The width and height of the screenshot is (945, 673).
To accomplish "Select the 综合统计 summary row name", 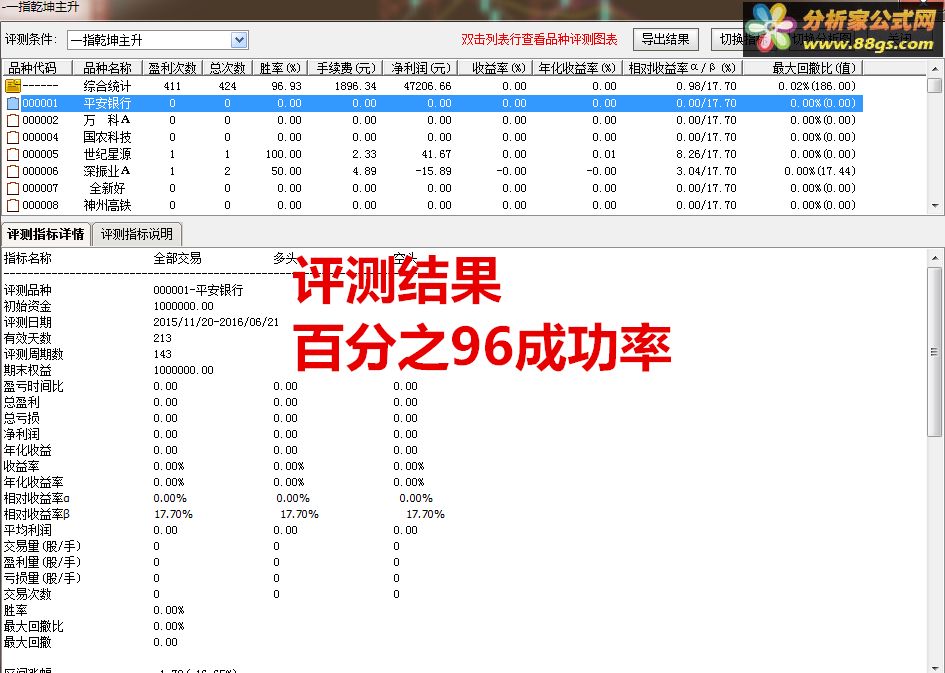I will [x=107, y=86].
